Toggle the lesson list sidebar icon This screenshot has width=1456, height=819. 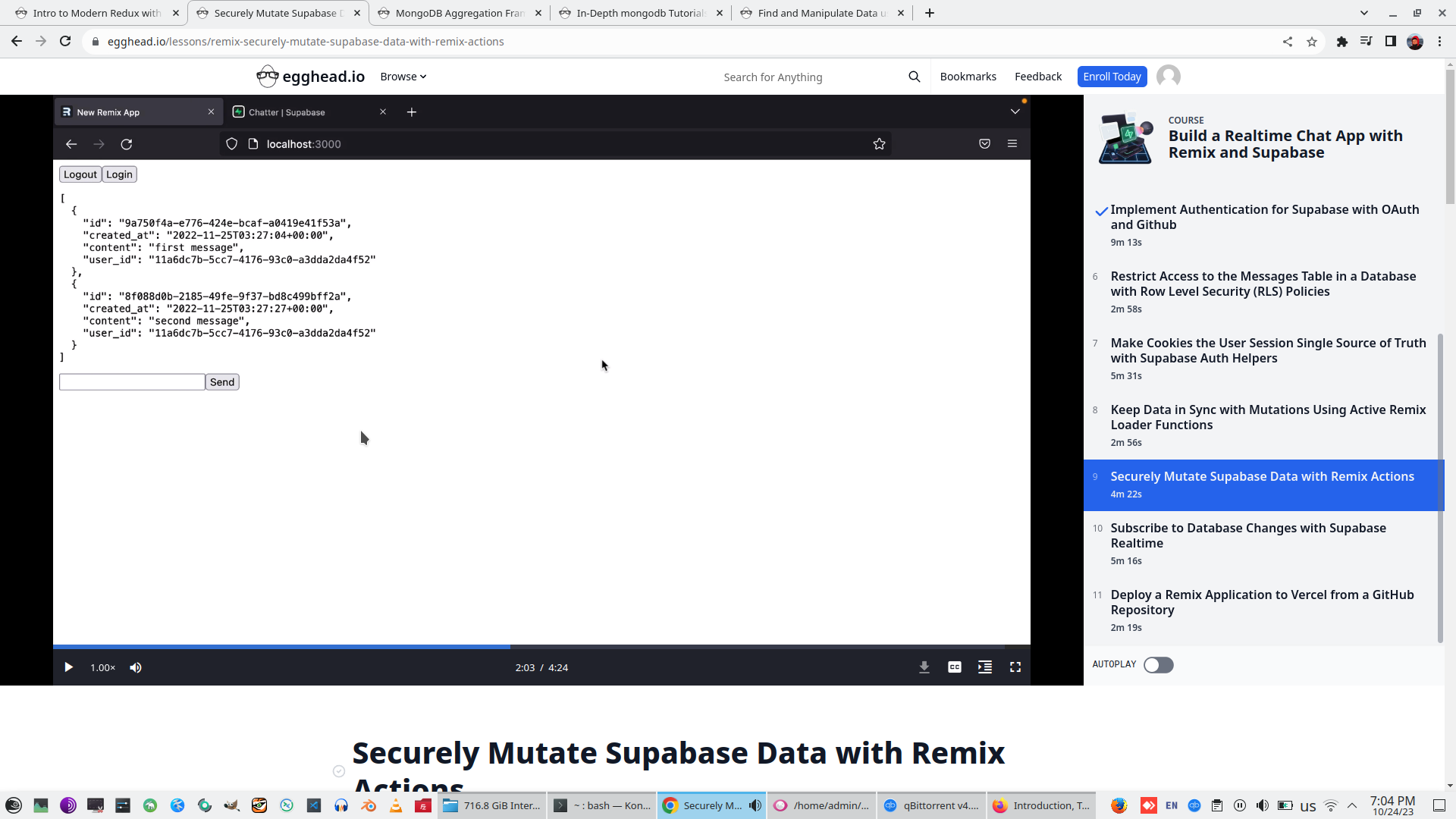985,667
